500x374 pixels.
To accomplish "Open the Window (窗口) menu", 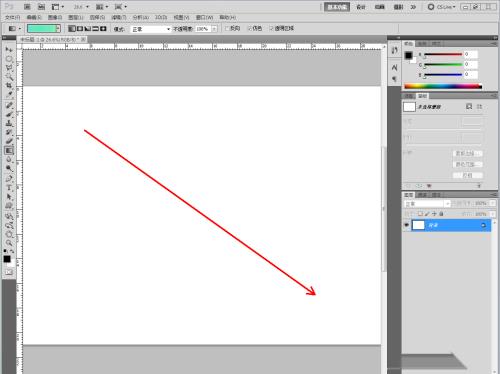I will pyautogui.click(x=204, y=17).
